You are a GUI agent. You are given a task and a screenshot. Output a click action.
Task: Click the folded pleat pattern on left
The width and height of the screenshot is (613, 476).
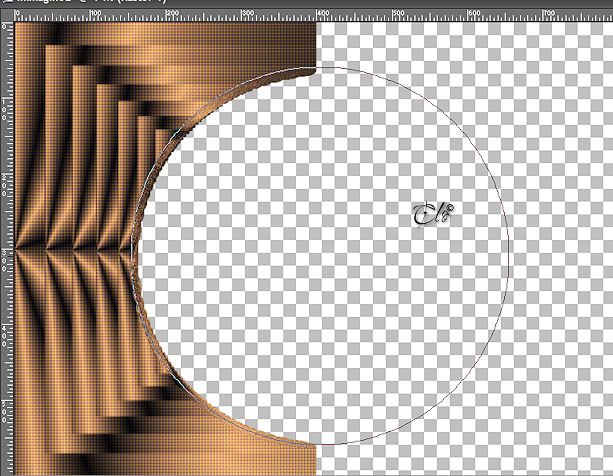pyautogui.click(x=78, y=250)
